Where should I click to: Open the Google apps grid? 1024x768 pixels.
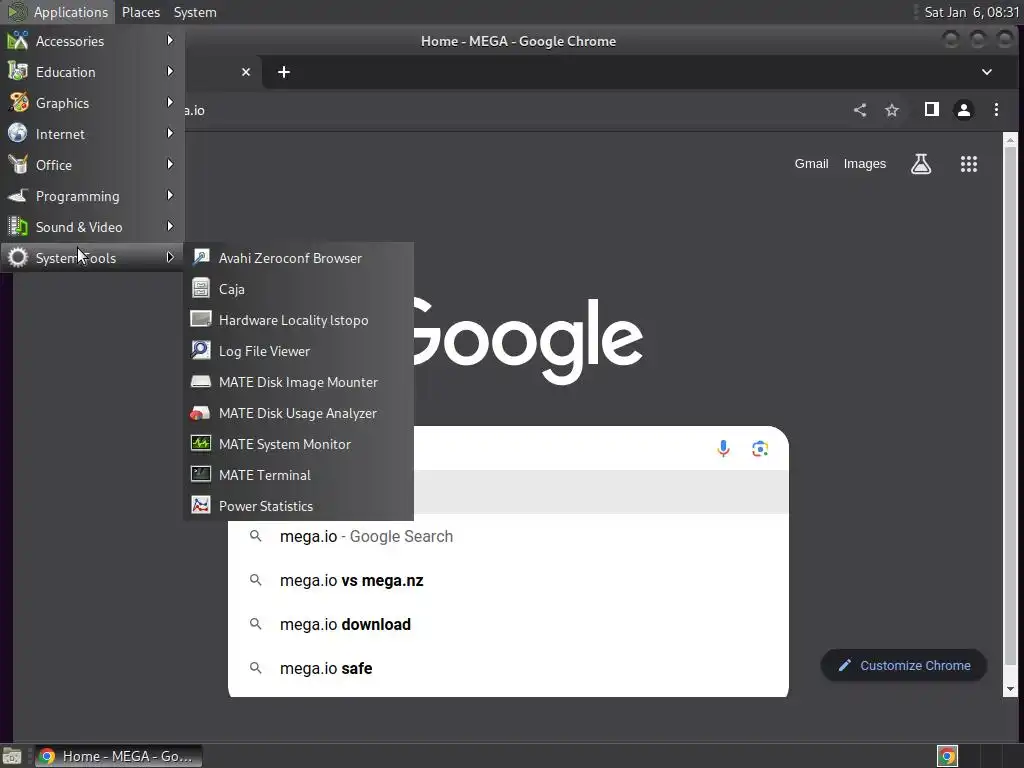tap(968, 164)
